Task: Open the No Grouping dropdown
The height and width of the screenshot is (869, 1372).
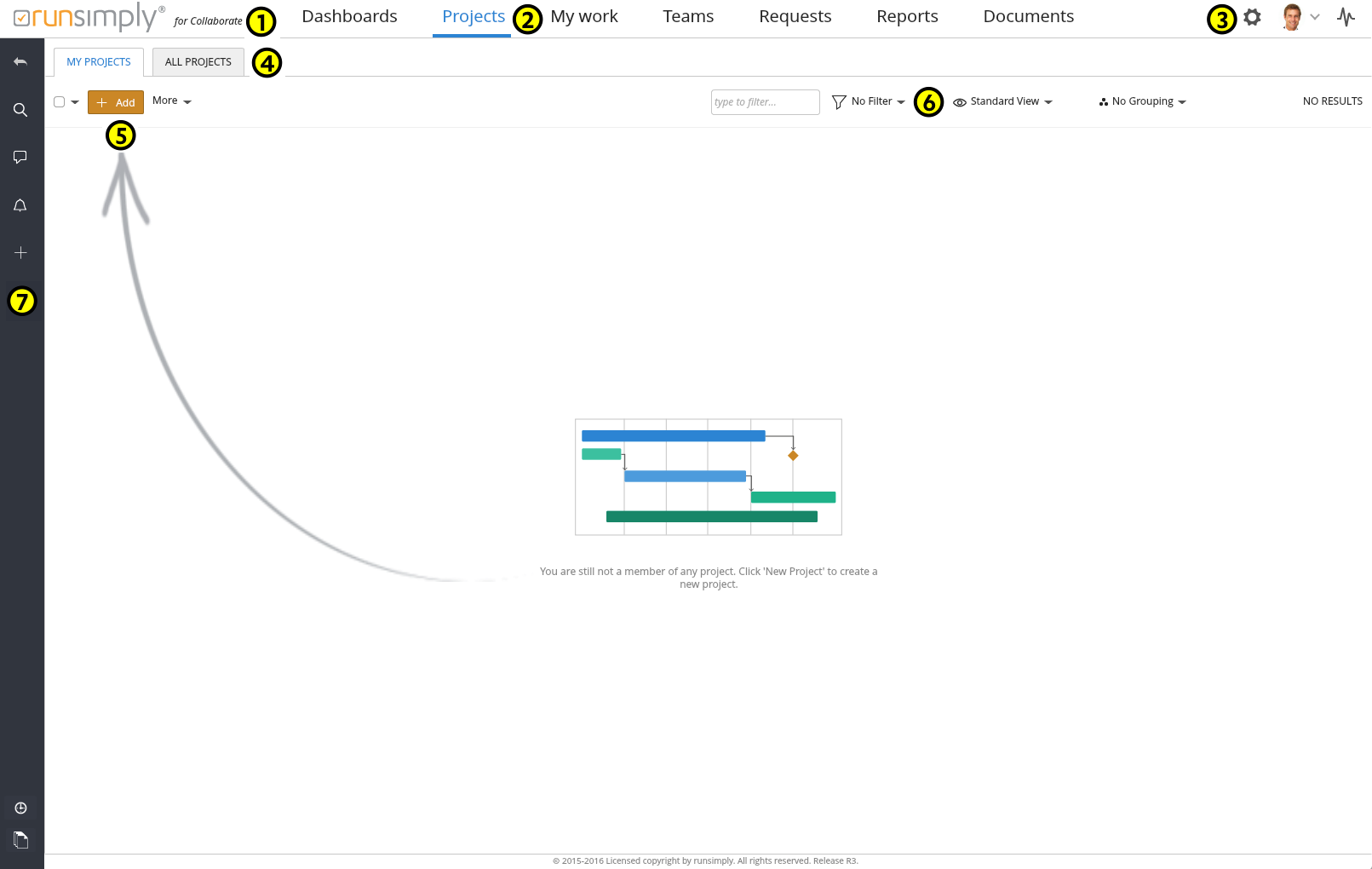Action: point(1143,101)
